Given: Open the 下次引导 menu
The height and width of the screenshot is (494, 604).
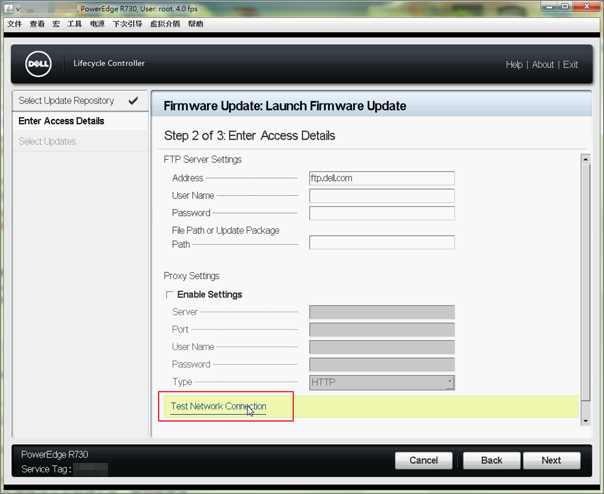Looking at the screenshot, I should pos(127,24).
